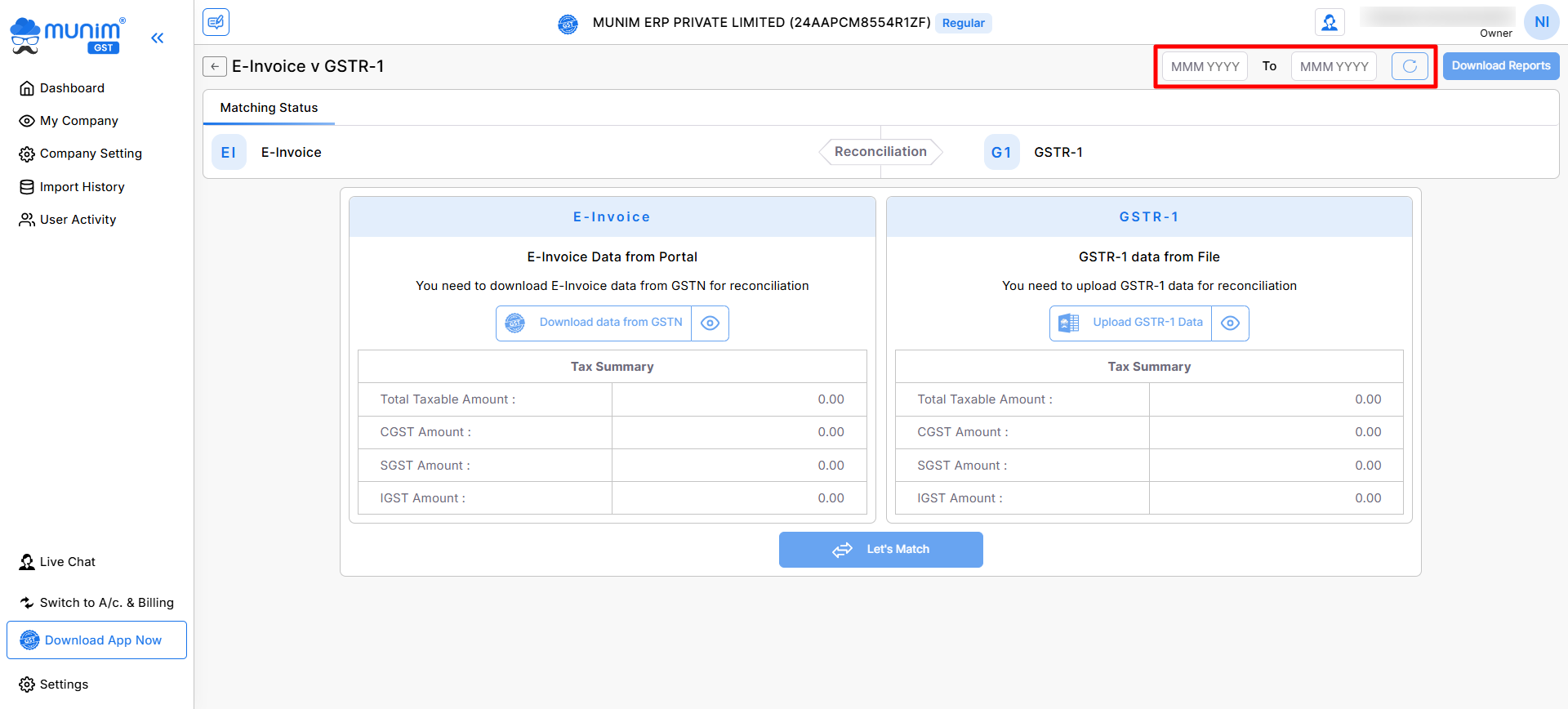Go back using arrow beside E-Invoice v GSTR-1

click(x=214, y=66)
